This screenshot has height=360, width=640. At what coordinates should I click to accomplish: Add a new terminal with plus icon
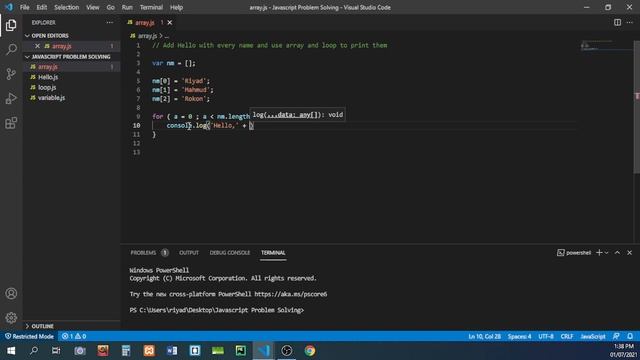(x=599, y=253)
